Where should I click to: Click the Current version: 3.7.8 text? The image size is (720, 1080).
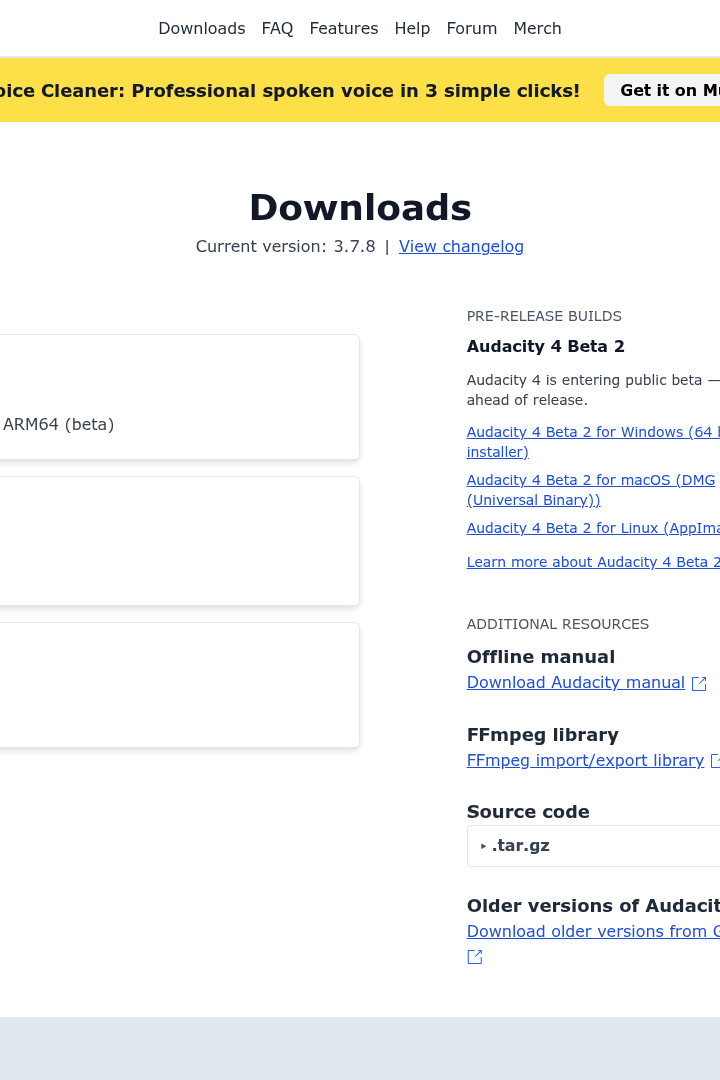(x=285, y=247)
